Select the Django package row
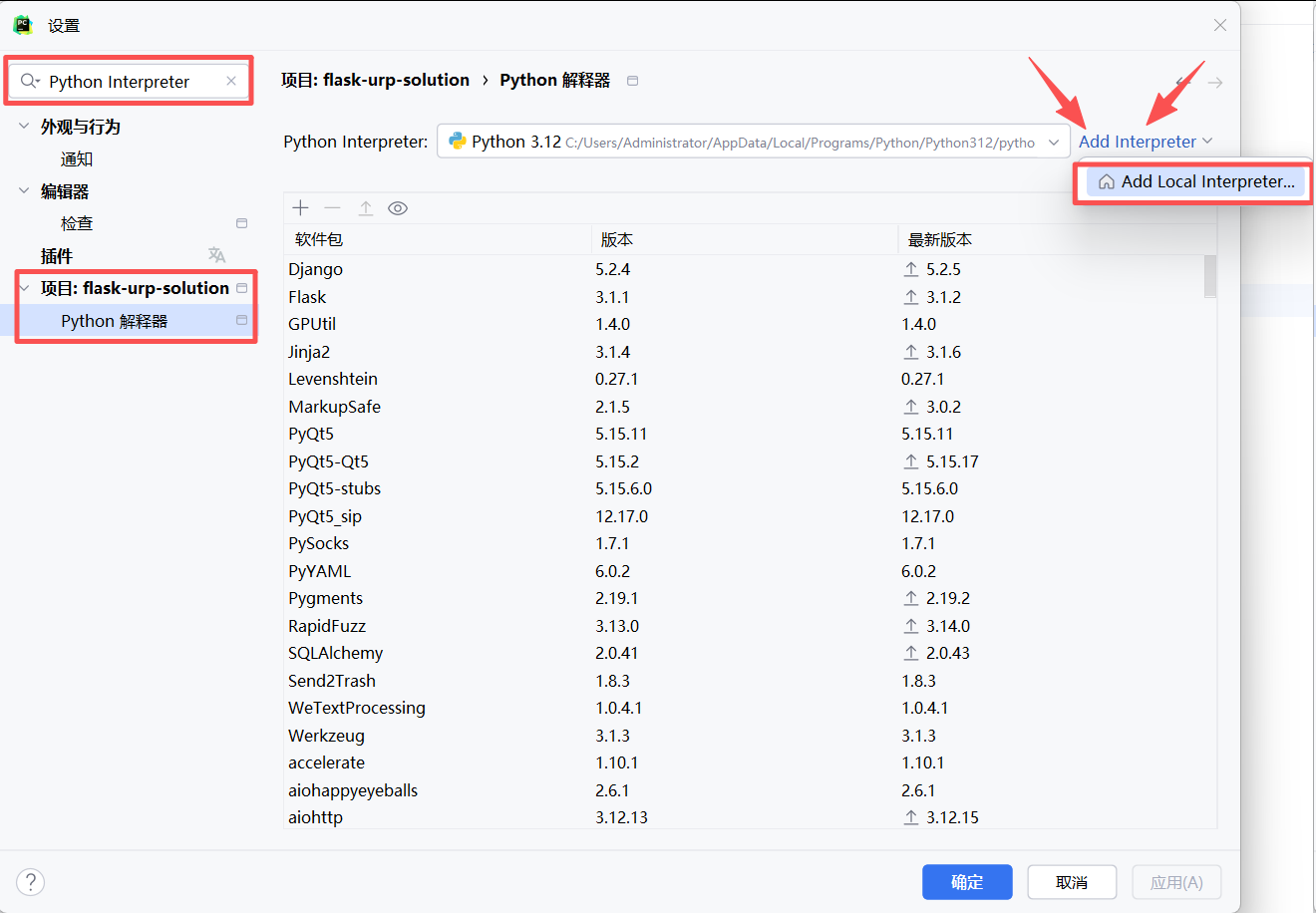The height and width of the screenshot is (913, 1316). (x=744, y=269)
